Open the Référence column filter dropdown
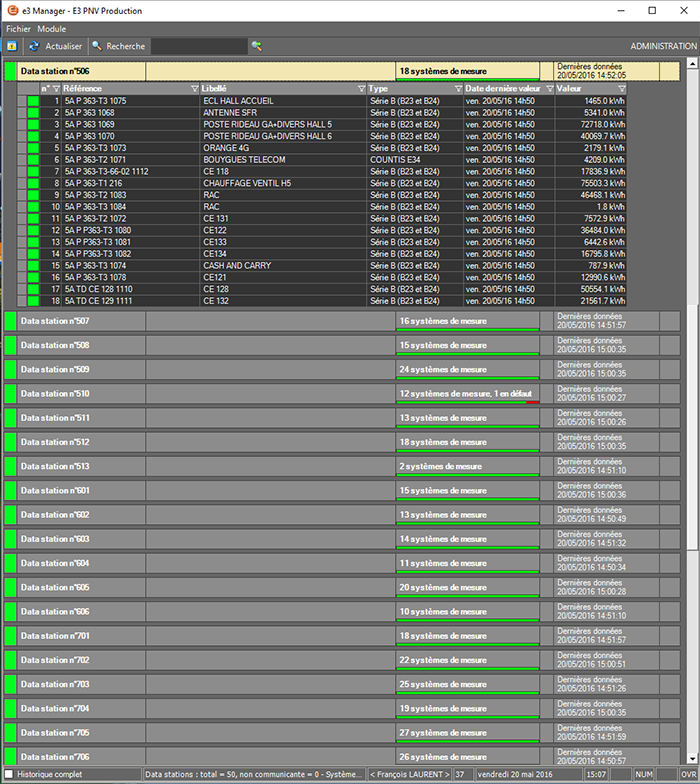The height and width of the screenshot is (784, 700). [x=195, y=89]
